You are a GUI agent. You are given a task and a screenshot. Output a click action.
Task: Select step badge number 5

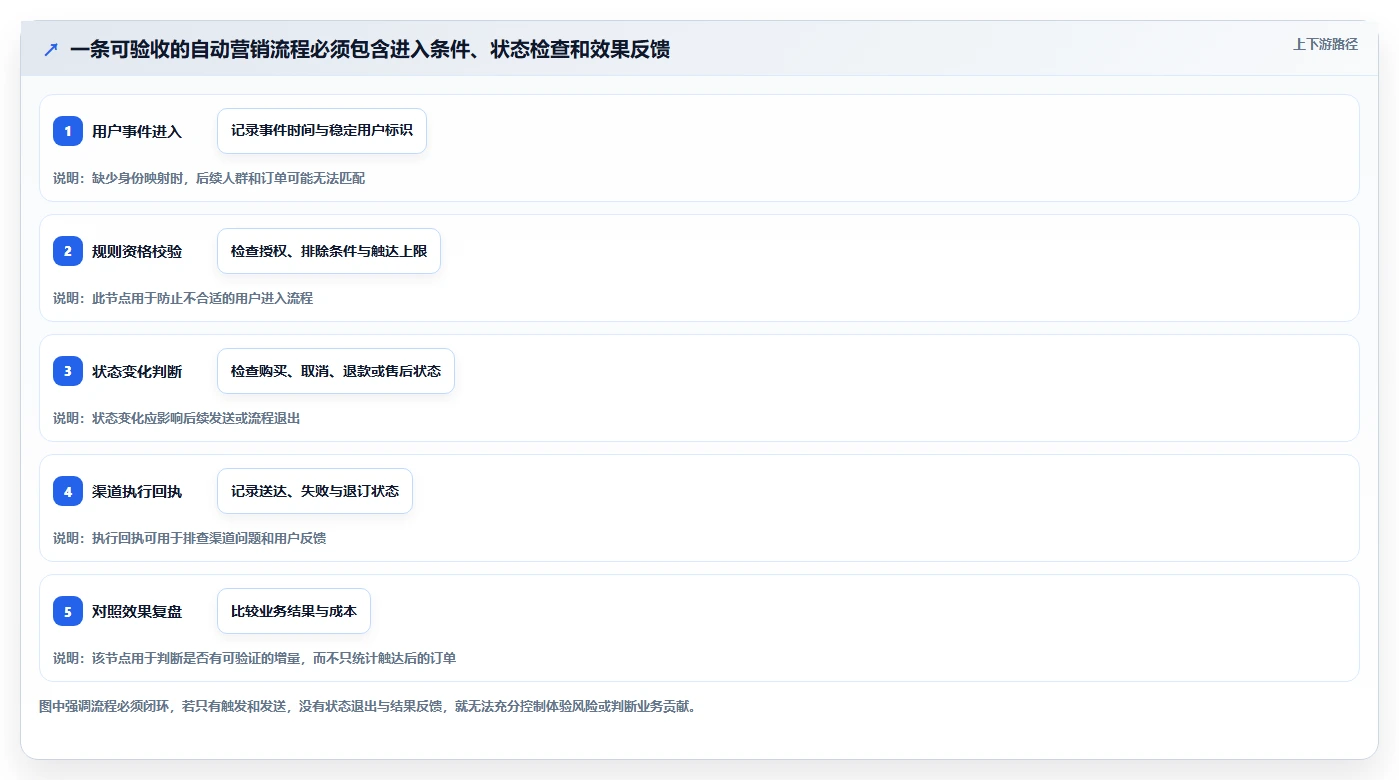coord(68,611)
